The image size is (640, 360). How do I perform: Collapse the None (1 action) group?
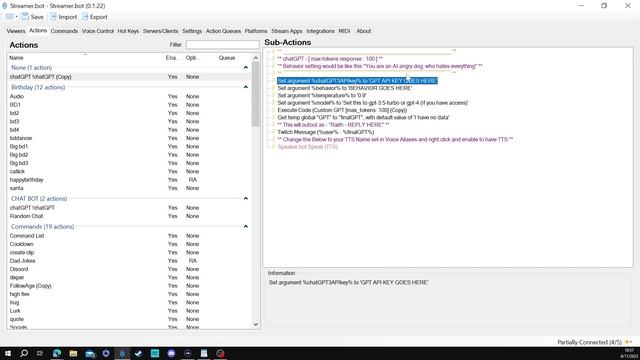pos(246,68)
